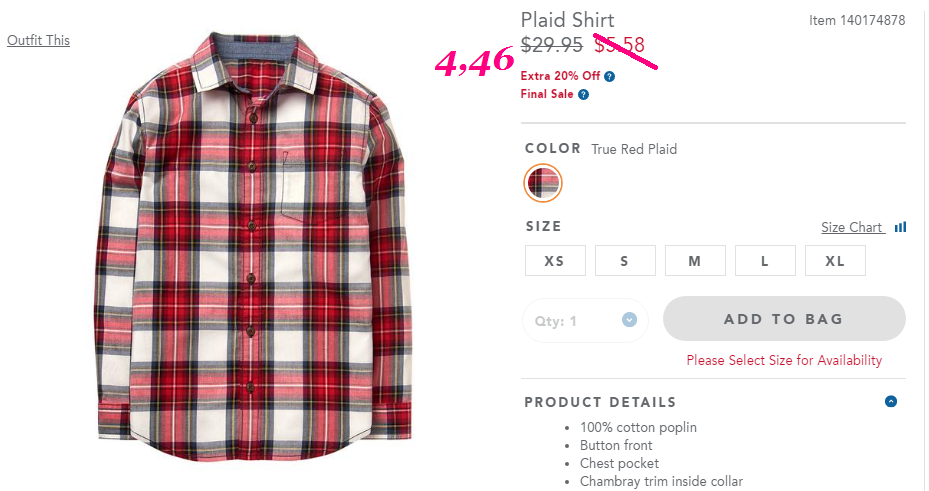Click the Extra 20% Off text
Image resolution: width=929 pixels, height=491 pixels.
tap(560, 76)
